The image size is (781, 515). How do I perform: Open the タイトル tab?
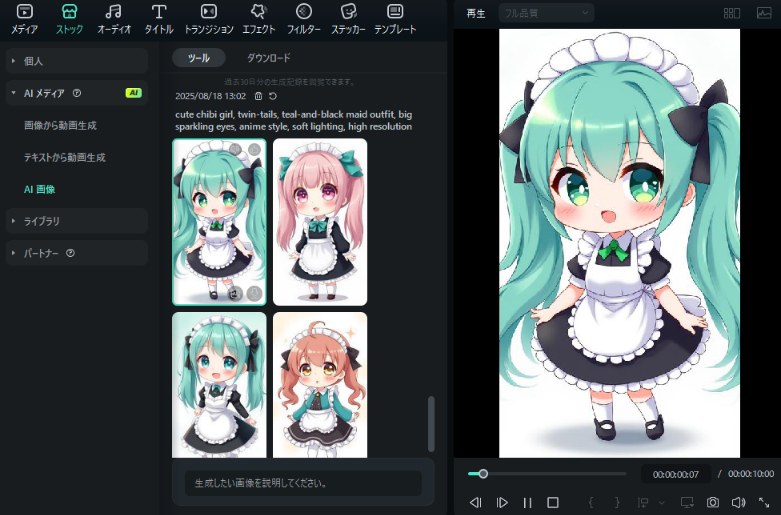pos(159,19)
